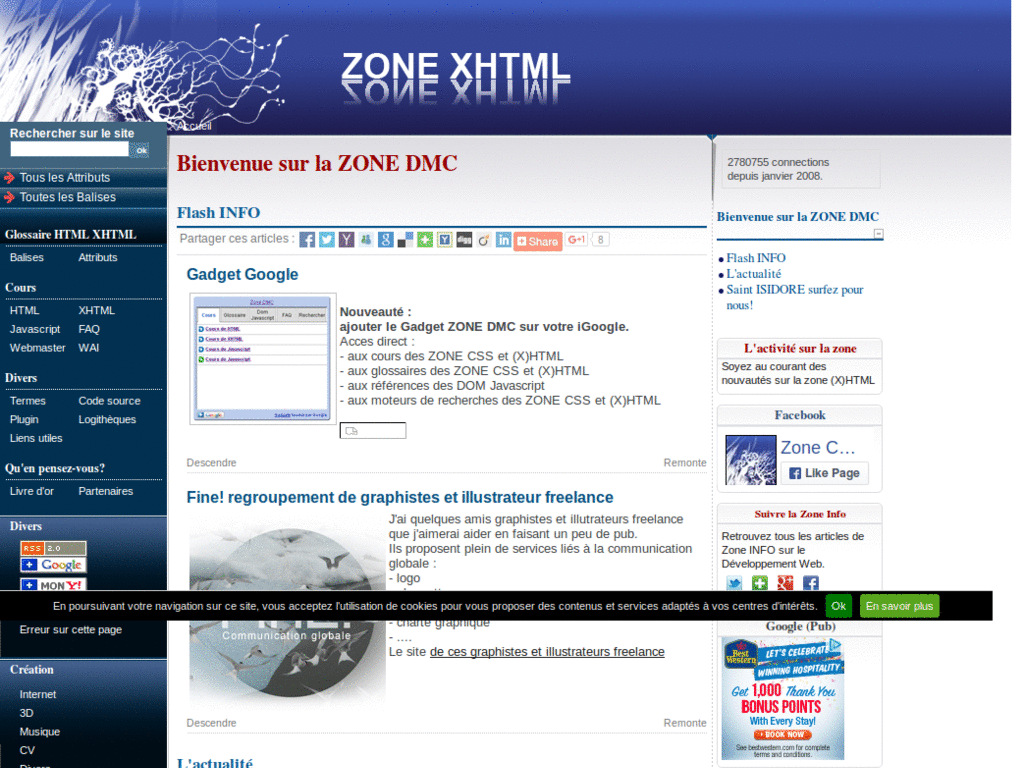Jump to Flash INFO in right sidebar
Screen dimensions: 1024x768
point(756,258)
